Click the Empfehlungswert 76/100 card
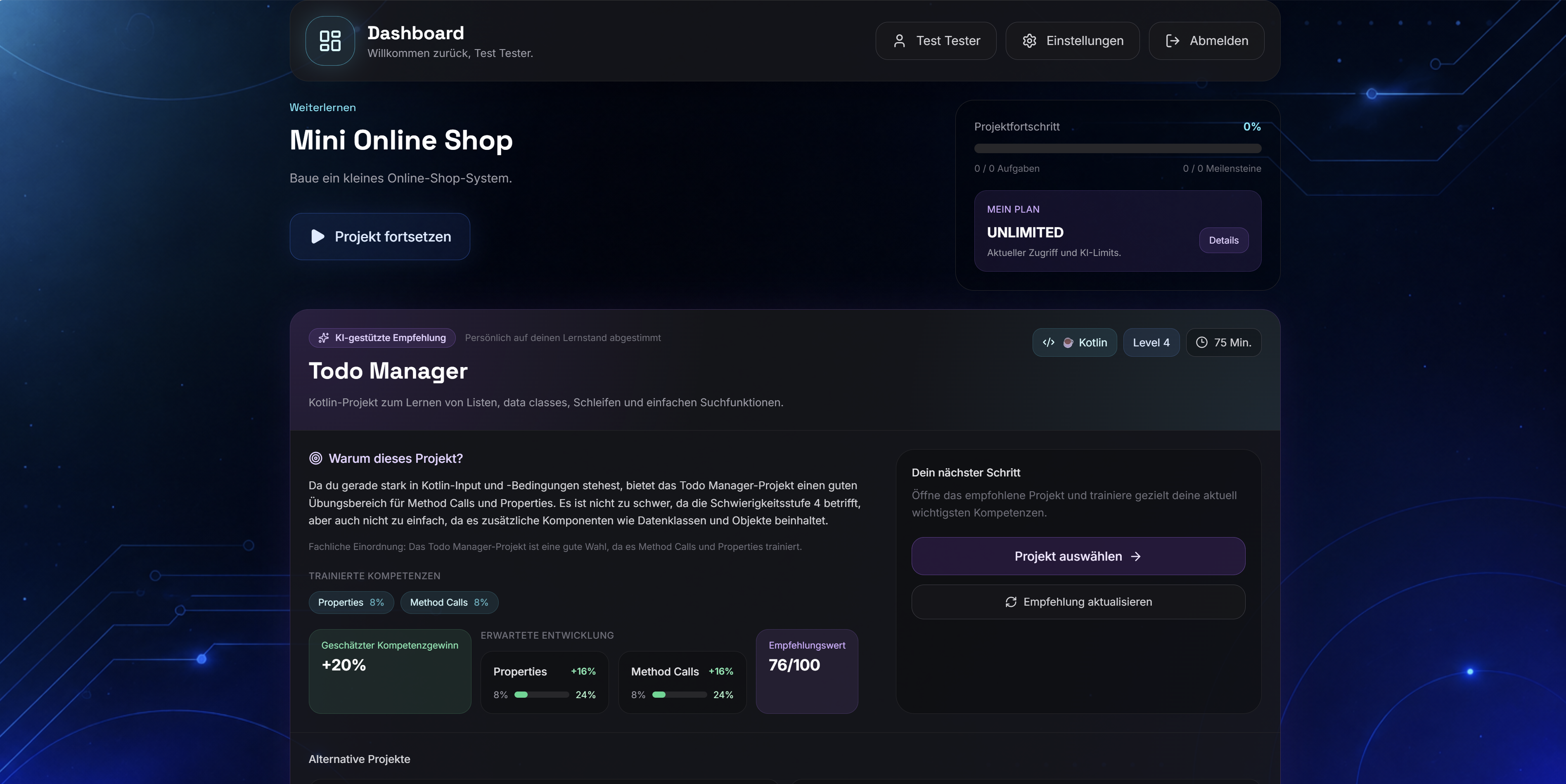The height and width of the screenshot is (784, 1566). tap(807, 672)
